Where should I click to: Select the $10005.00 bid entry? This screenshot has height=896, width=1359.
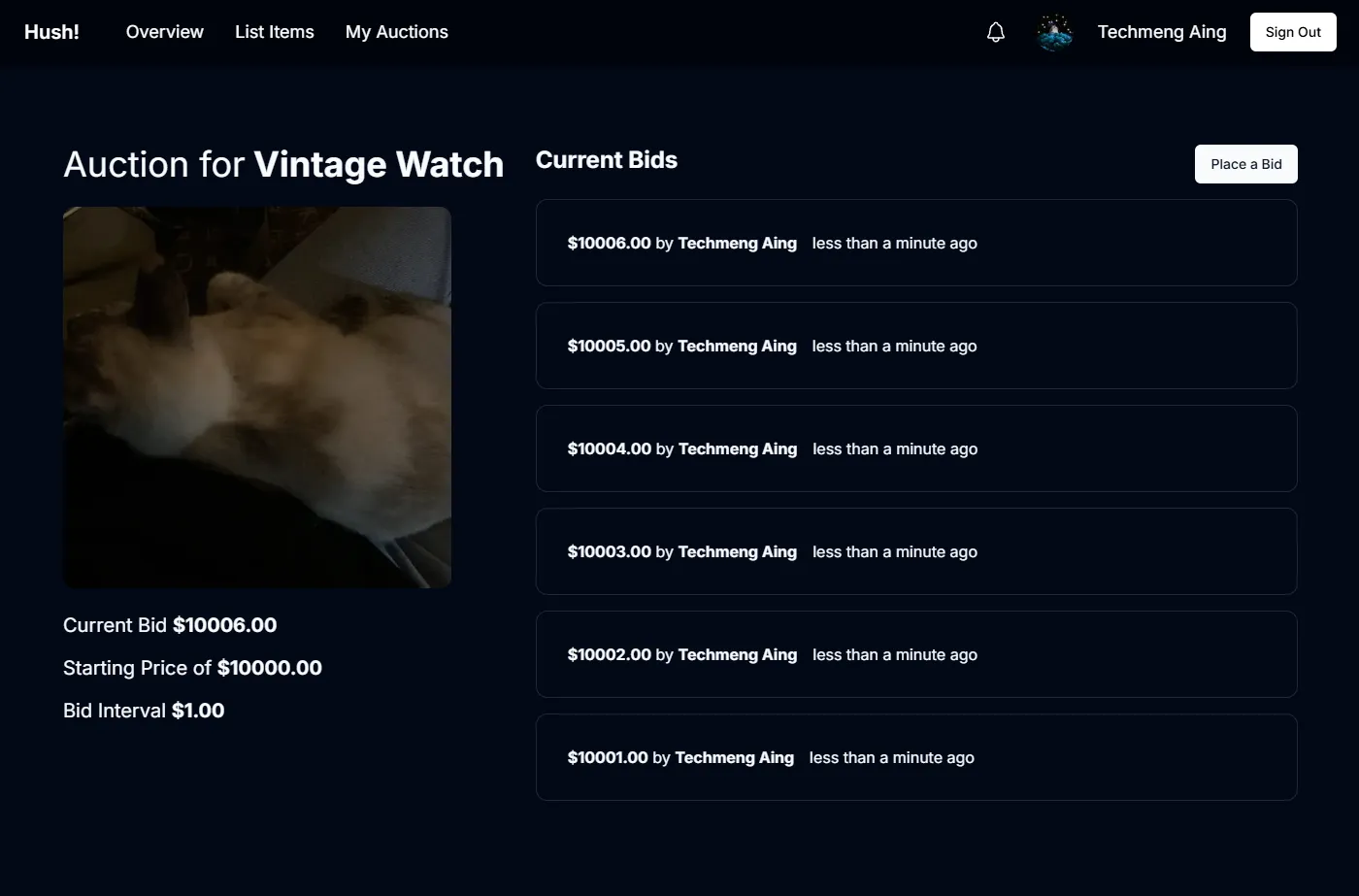[x=915, y=346]
